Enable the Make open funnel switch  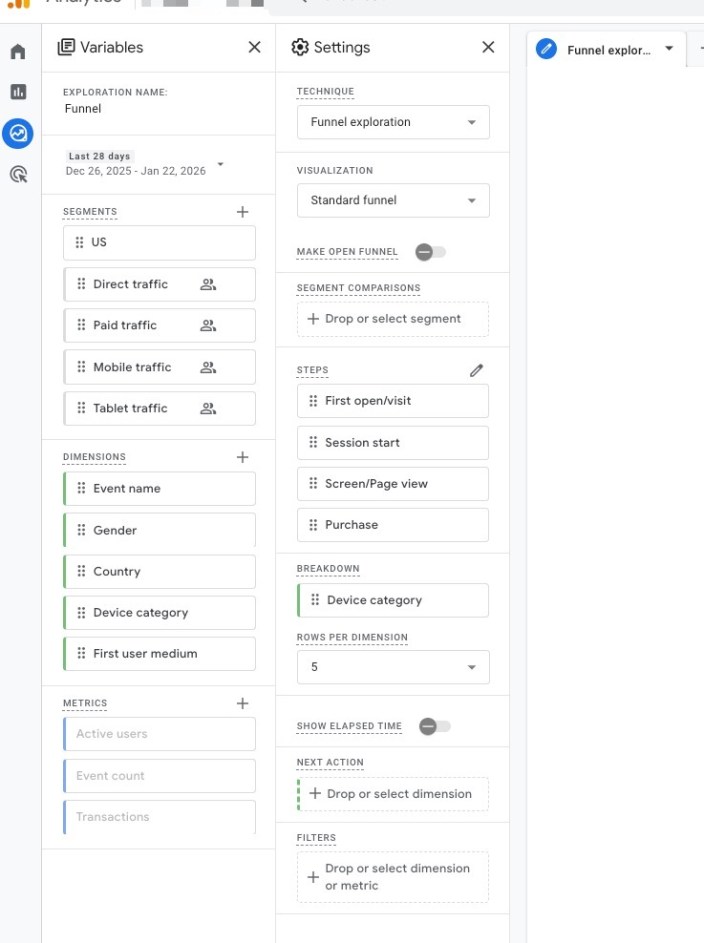click(429, 252)
